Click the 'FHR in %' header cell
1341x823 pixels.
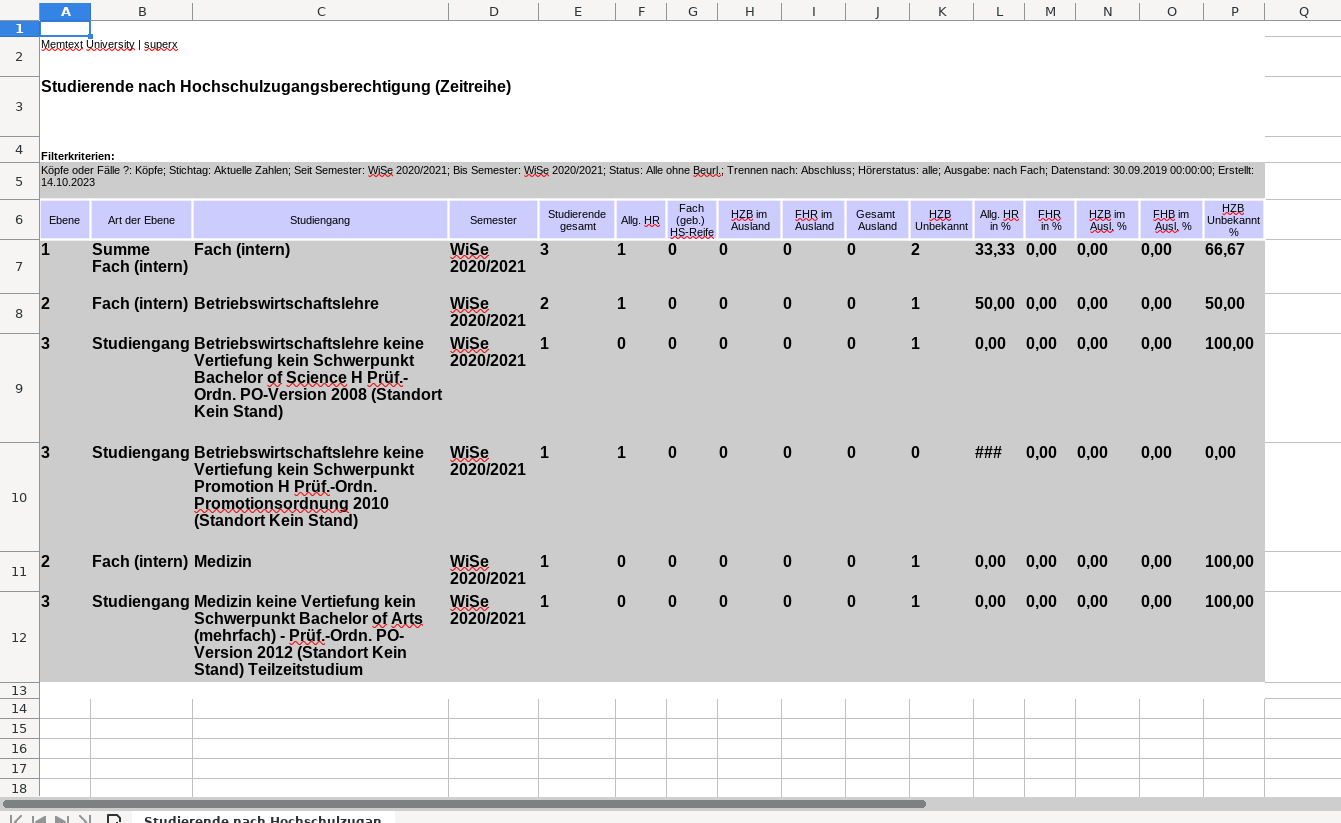(1050, 220)
